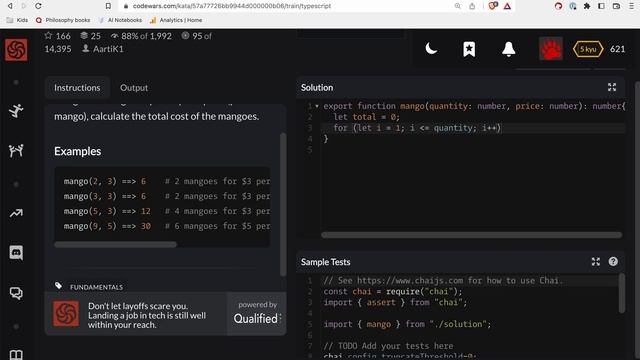This screenshot has height=360, width=640.
Task: Click the share icon in the address bar
Action: (x=472, y=6)
